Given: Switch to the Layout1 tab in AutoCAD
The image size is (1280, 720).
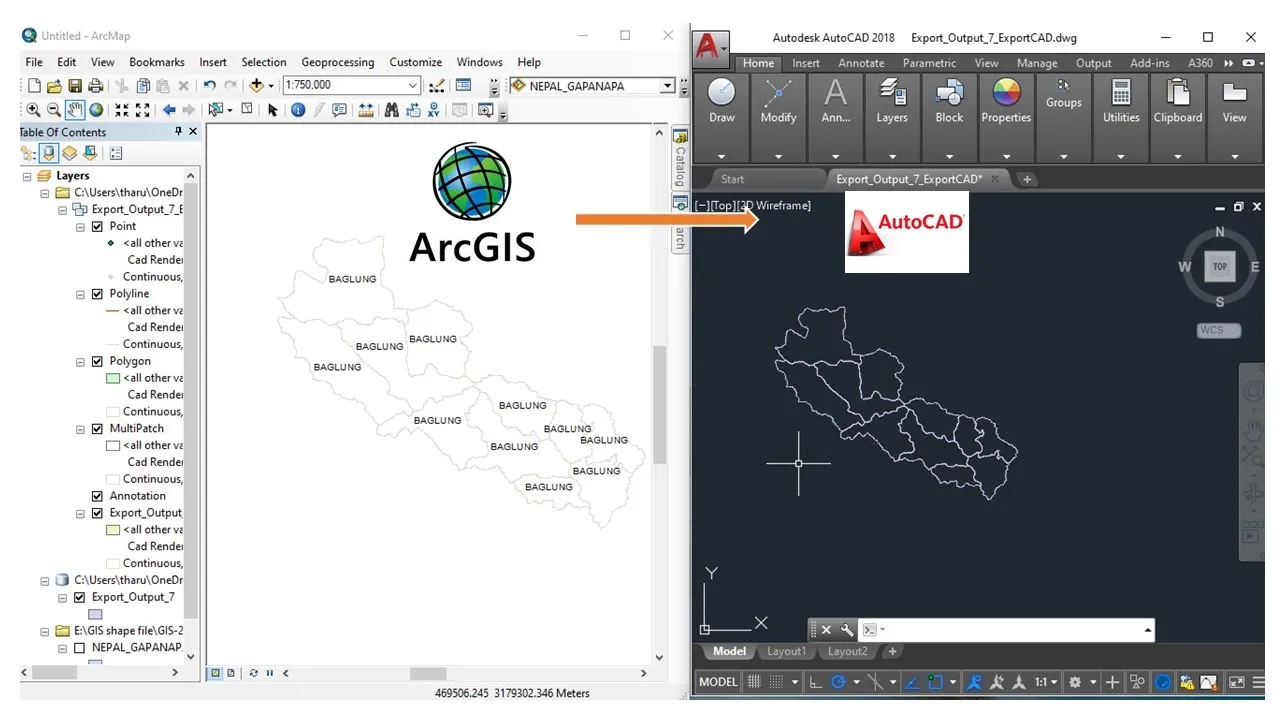Looking at the screenshot, I should click(786, 651).
